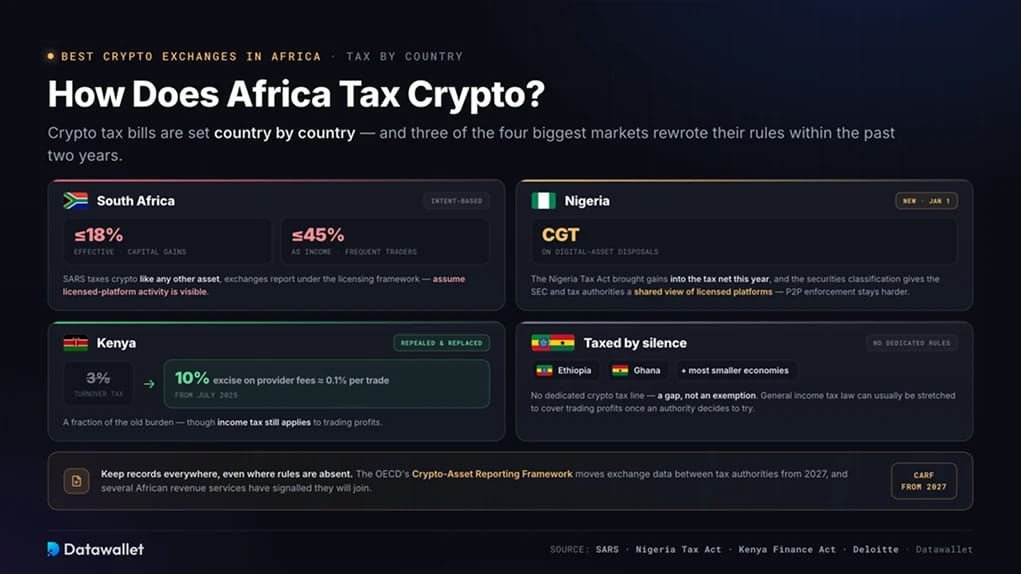Click the shared view of licensed platforms link

pos(703,292)
